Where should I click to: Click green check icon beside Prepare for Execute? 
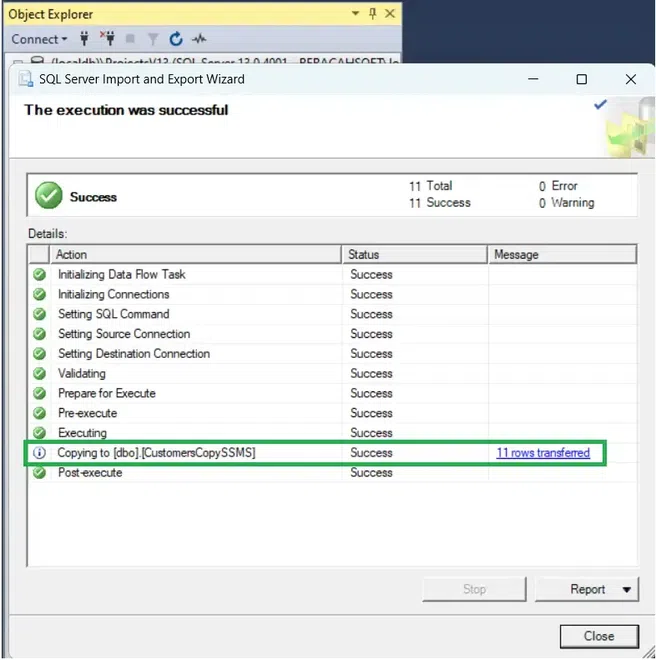pyautogui.click(x=39, y=393)
